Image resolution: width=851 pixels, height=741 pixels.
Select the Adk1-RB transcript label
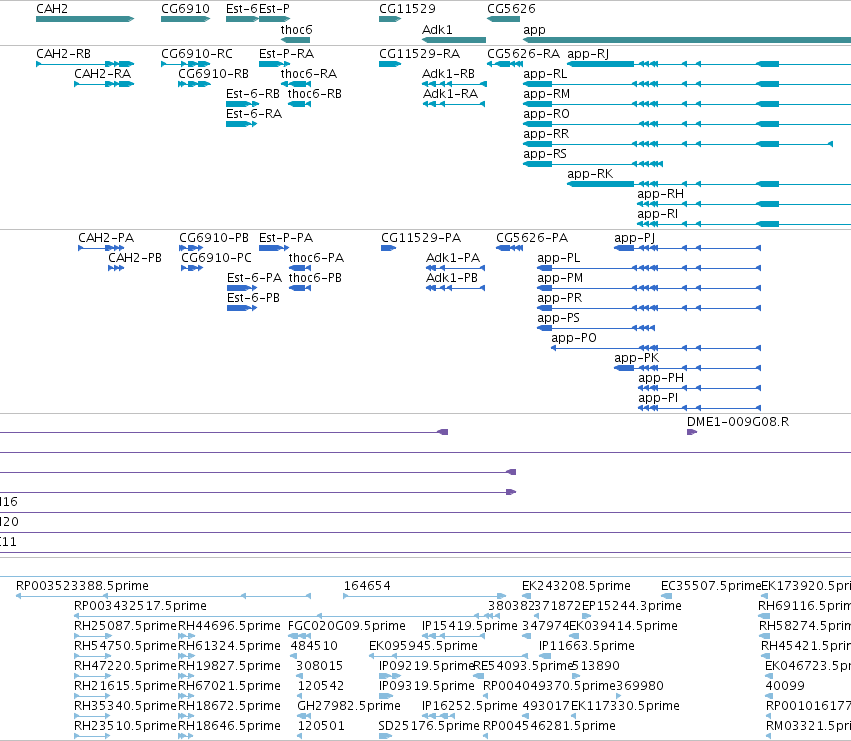pyautogui.click(x=448, y=74)
